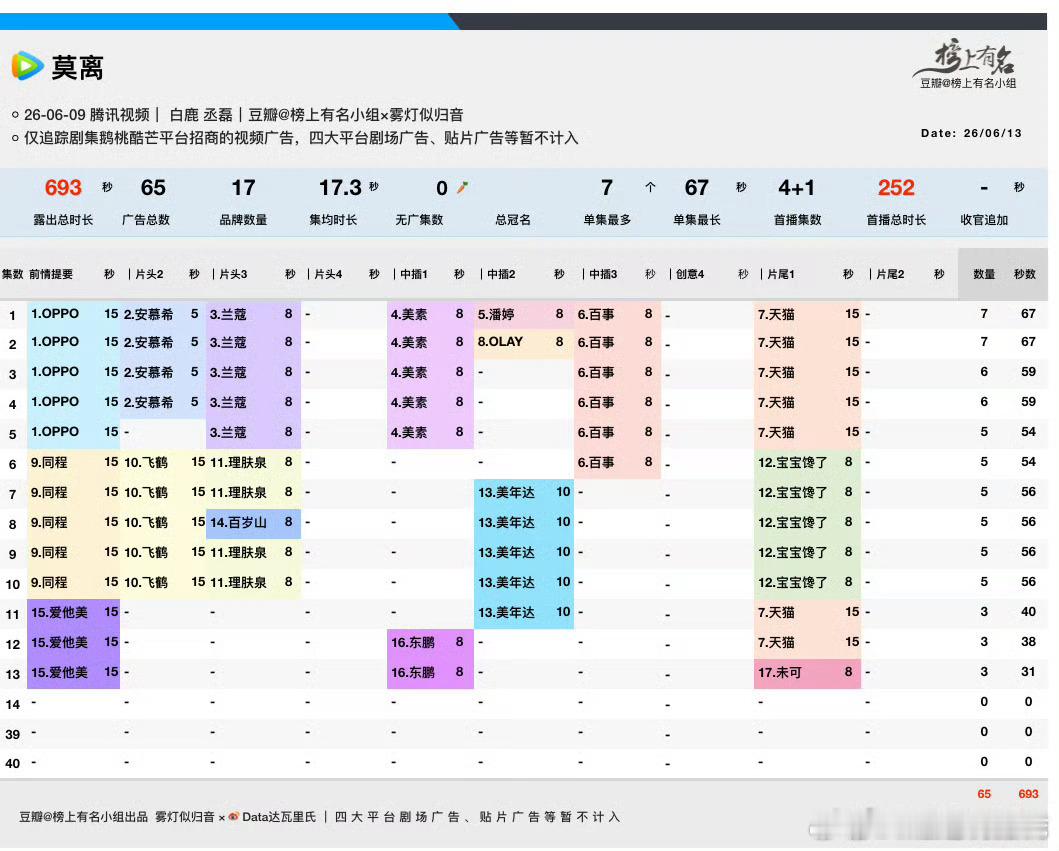Click the 单集最多 label
The width and height of the screenshot is (1059, 851).
coord(607,220)
